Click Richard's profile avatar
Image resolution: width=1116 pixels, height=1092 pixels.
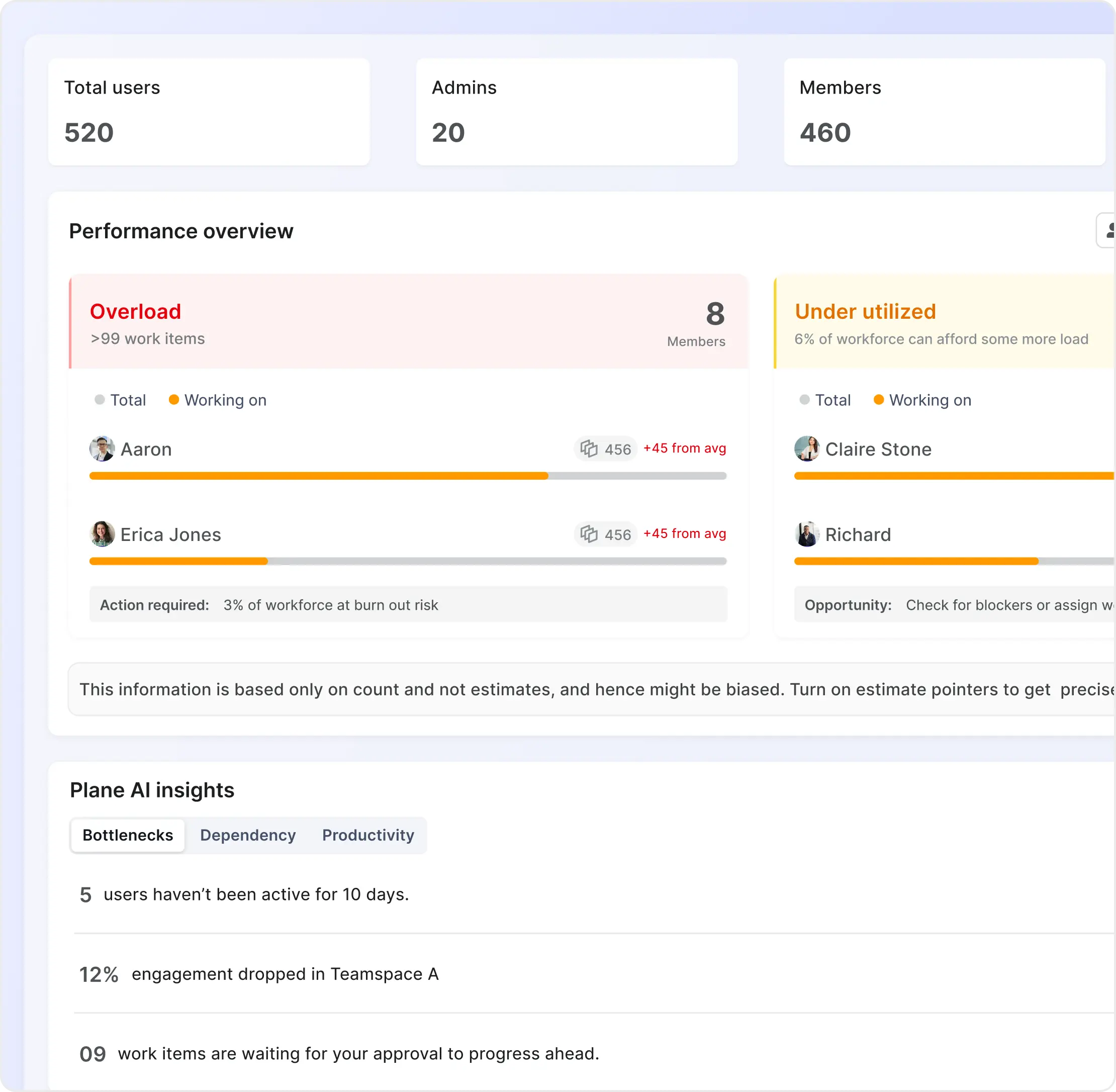[x=806, y=534]
